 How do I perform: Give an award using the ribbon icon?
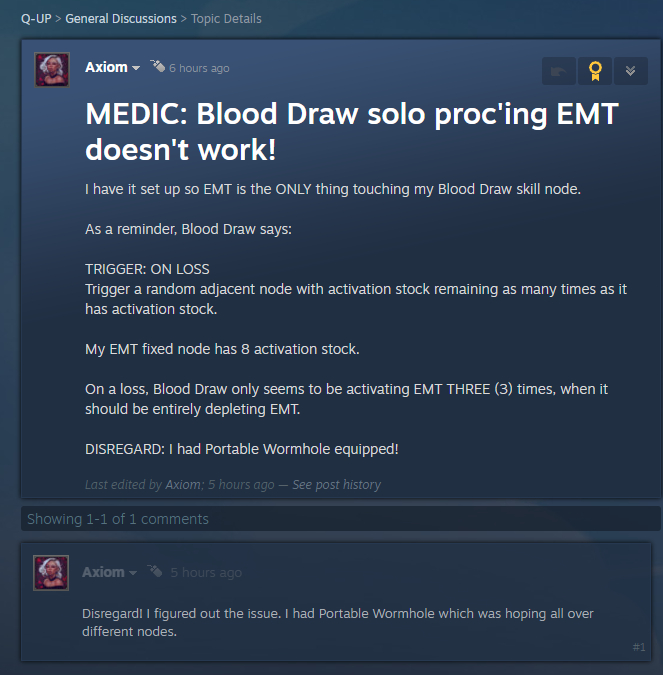coord(595,71)
